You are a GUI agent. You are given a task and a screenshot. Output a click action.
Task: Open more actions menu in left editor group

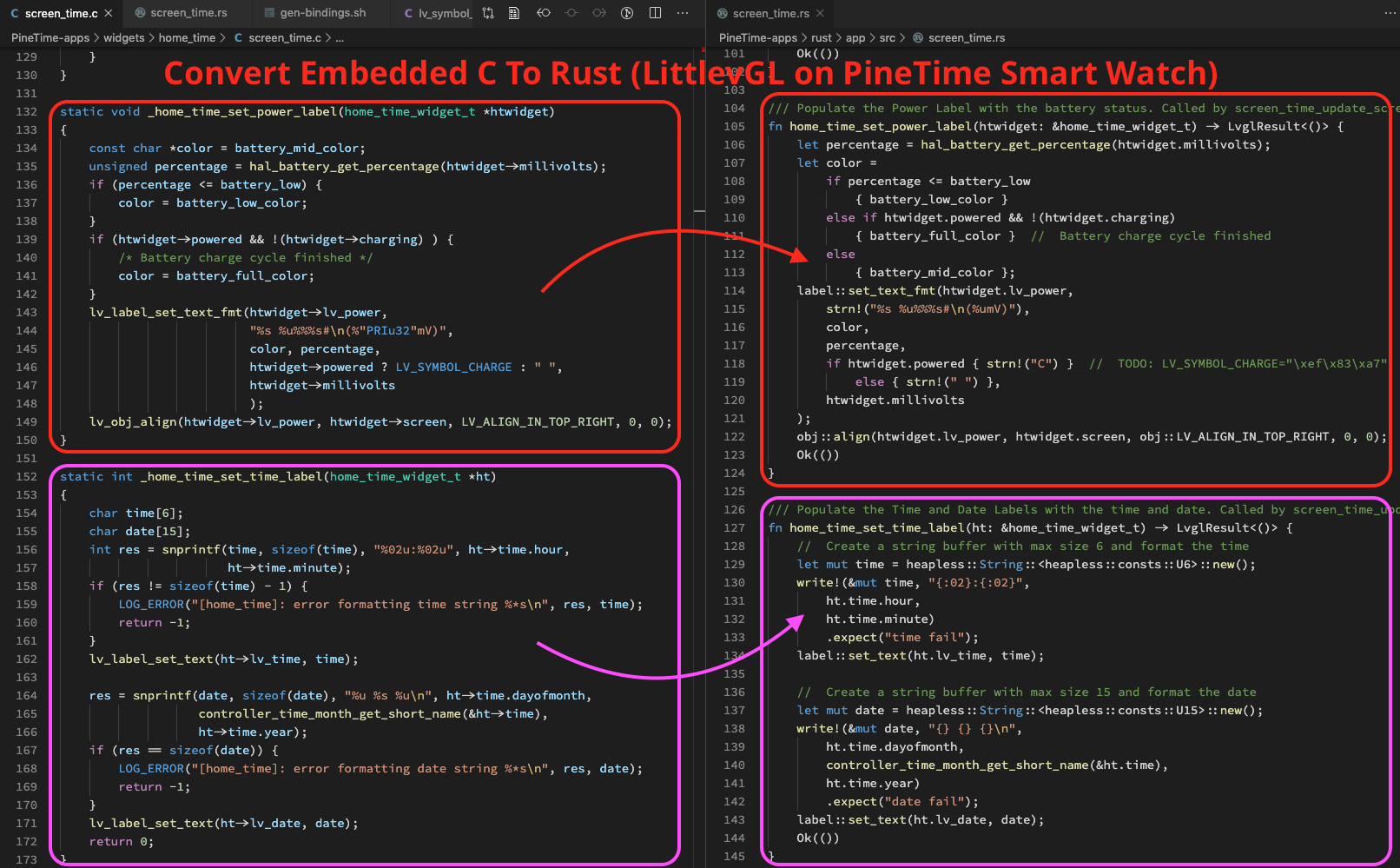(x=683, y=13)
